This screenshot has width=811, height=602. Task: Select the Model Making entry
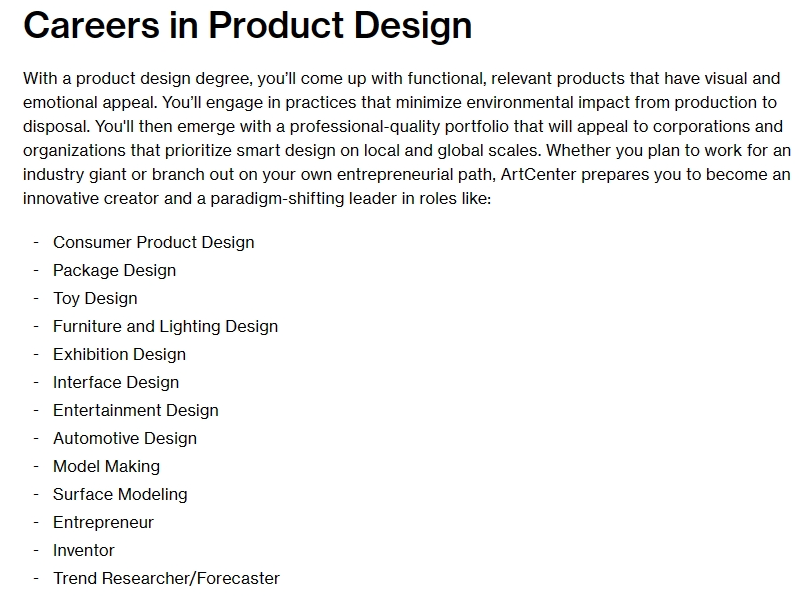click(107, 466)
